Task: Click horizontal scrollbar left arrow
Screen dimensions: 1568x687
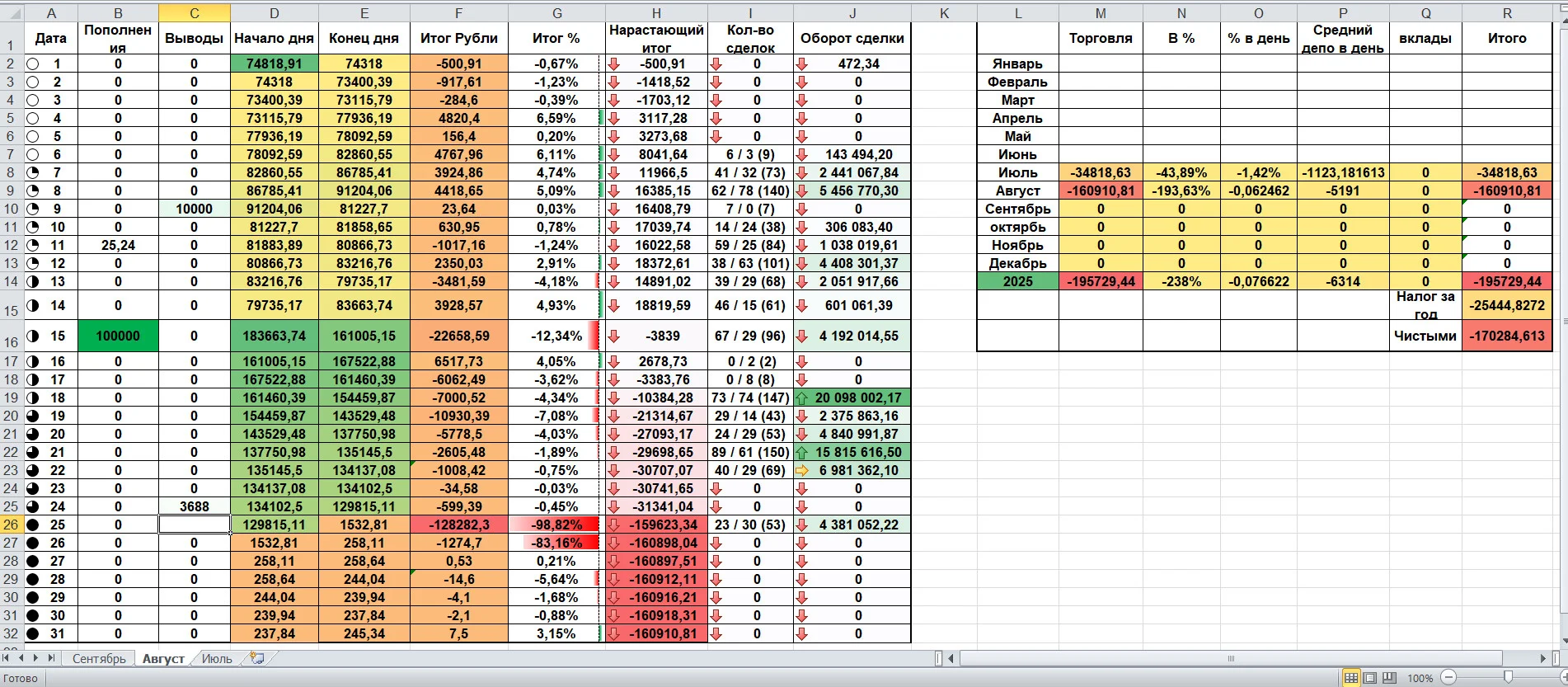Action: click(x=951, y=658)
